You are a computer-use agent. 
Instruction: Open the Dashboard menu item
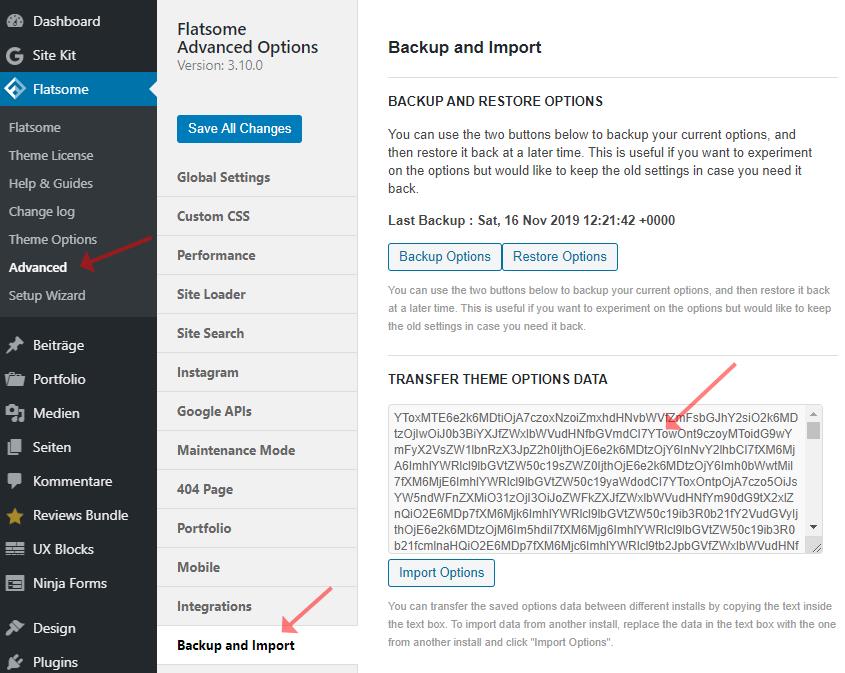(66, 21)
